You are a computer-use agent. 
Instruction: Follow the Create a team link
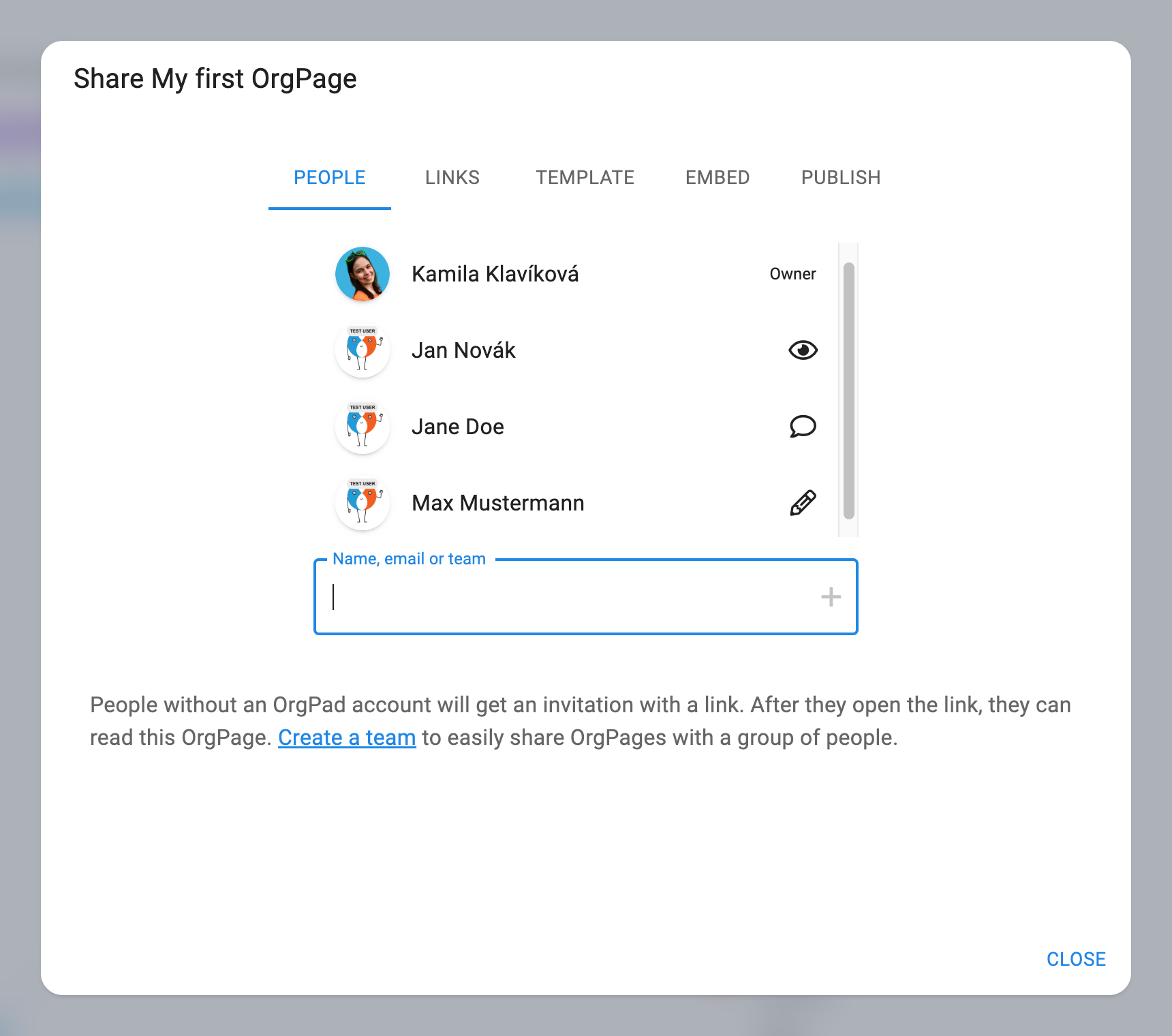point(347,737)
